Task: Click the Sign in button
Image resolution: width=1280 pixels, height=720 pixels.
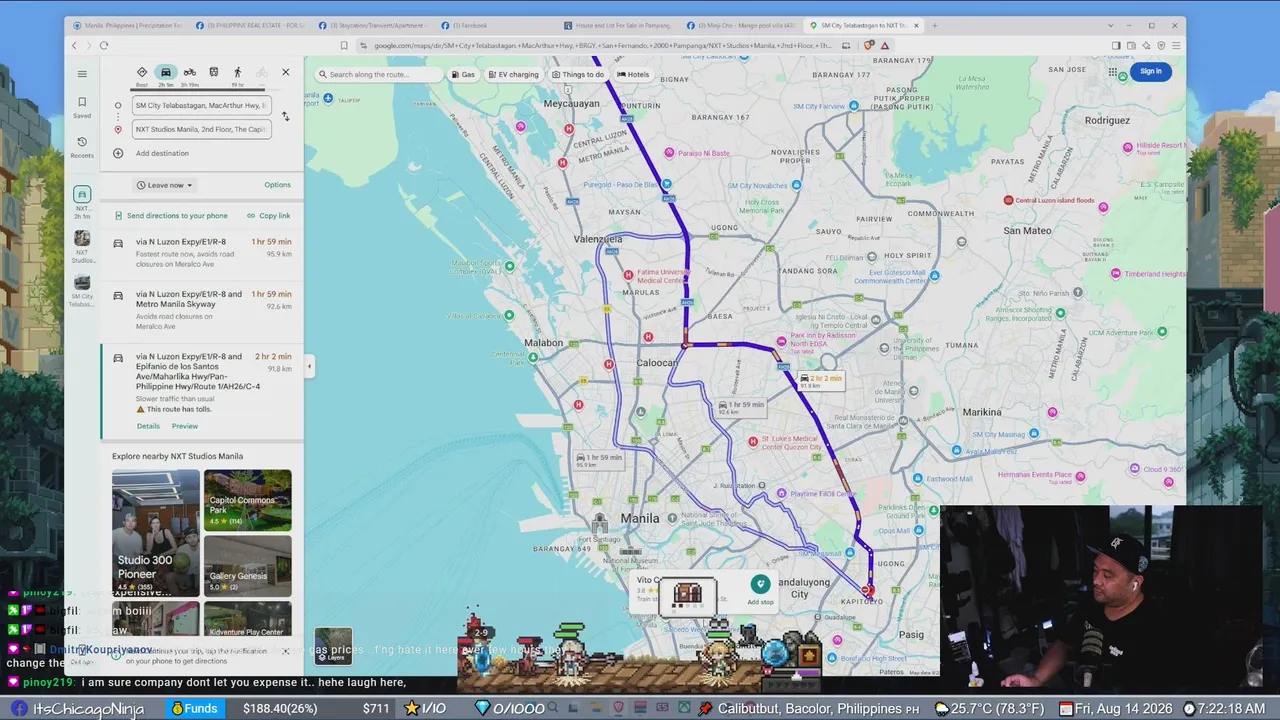Action: tap(1150, 71)
